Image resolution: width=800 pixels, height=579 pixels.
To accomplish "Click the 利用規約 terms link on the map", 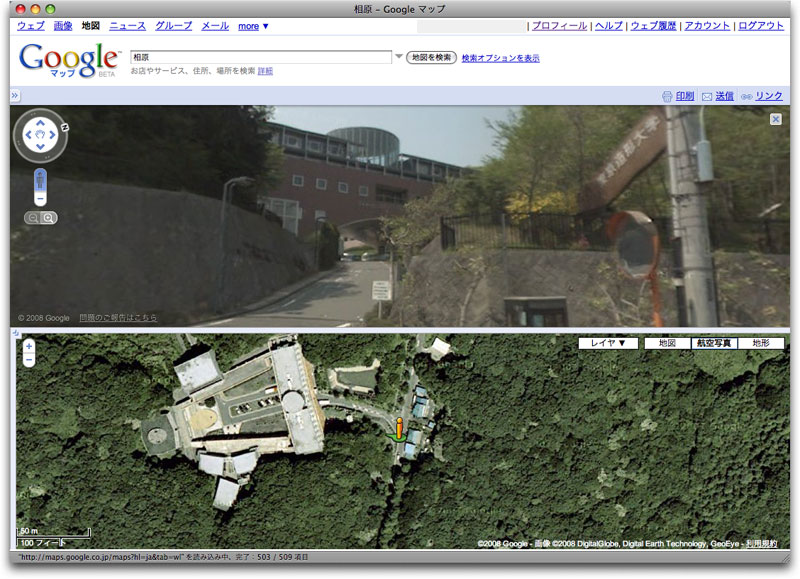I will pyautogui.click(x=762, y=544).
